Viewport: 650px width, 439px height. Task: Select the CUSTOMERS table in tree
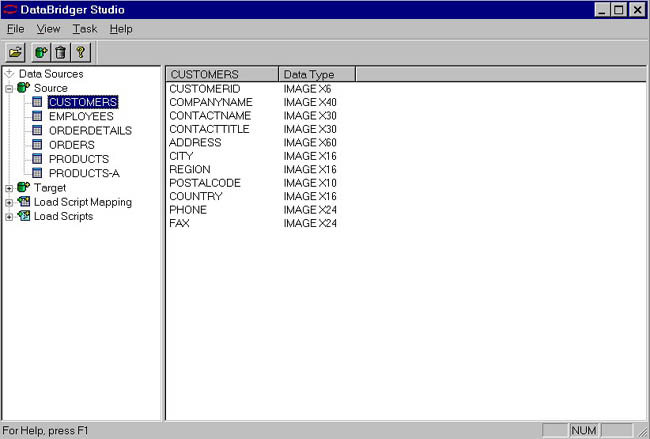[x=83, y=102]
